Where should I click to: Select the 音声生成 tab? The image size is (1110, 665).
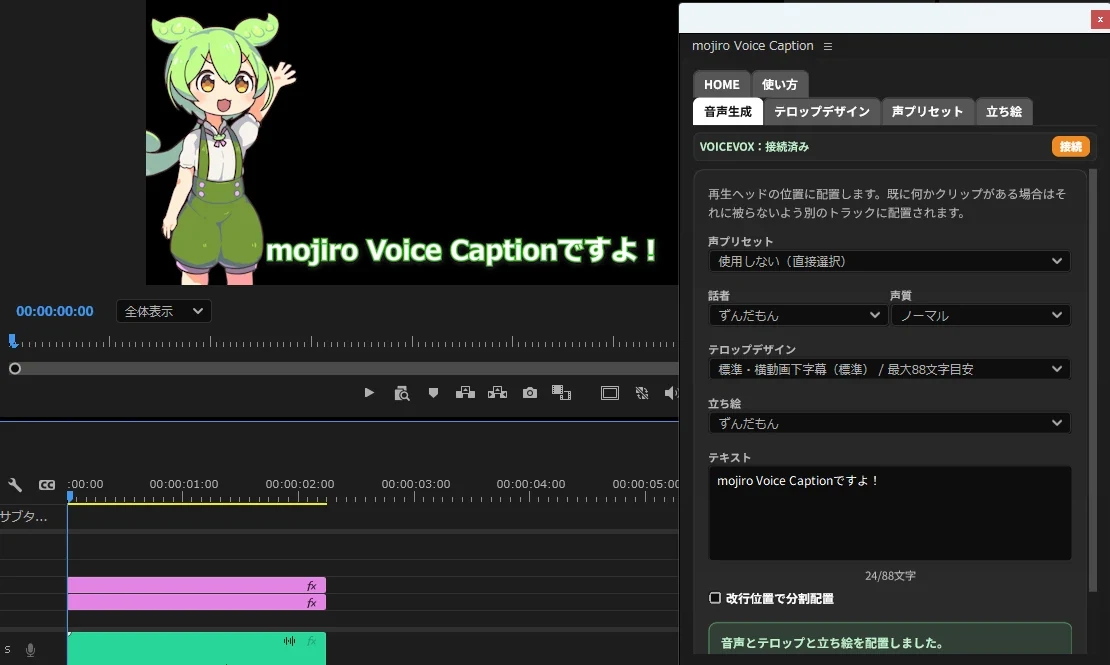[728, 111]
